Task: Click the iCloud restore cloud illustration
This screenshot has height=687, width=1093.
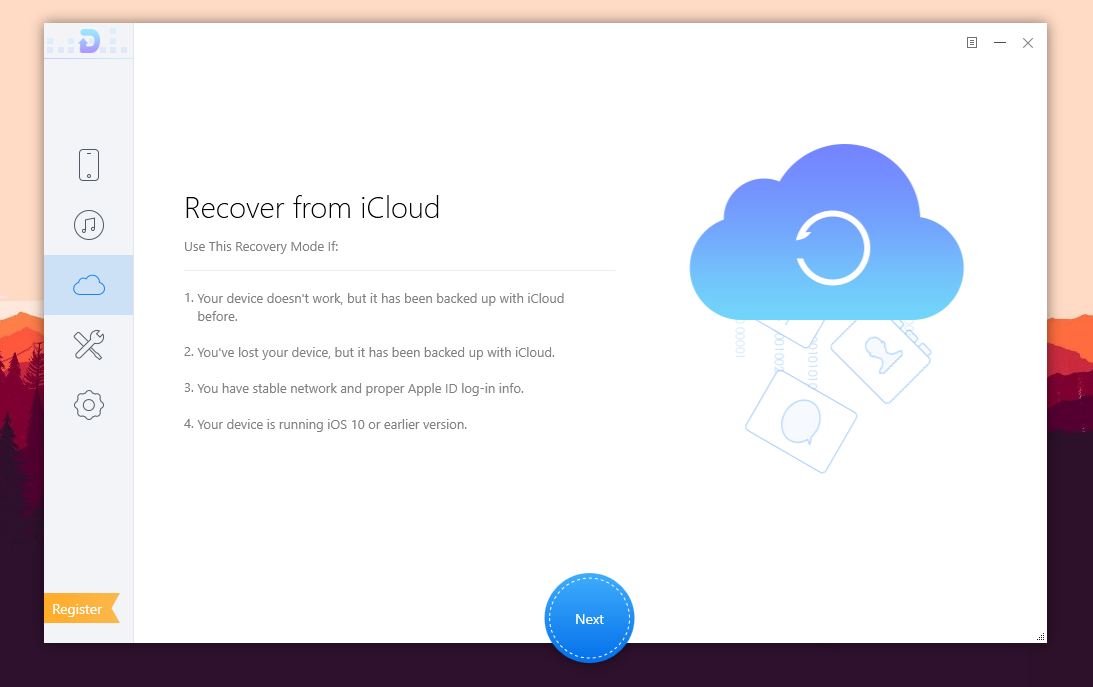Action: coord(826,233)
